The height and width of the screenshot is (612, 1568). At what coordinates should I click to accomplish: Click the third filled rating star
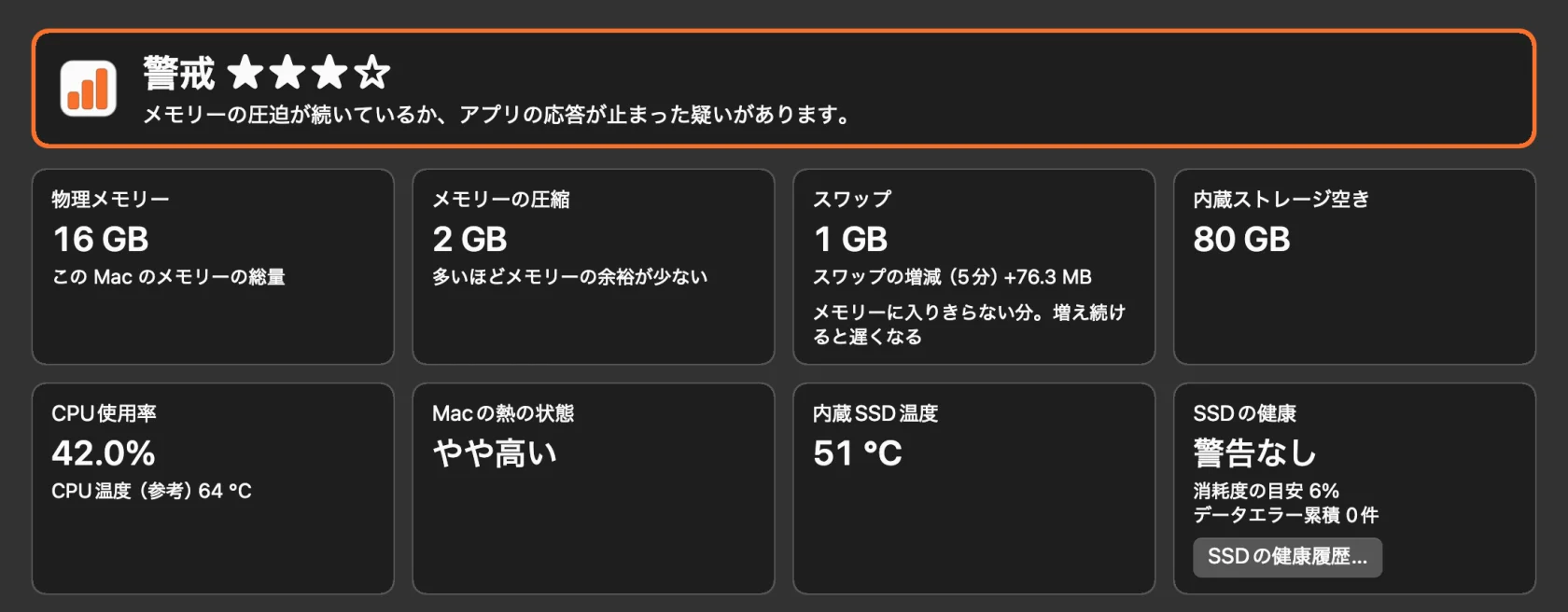pos(329,72)
